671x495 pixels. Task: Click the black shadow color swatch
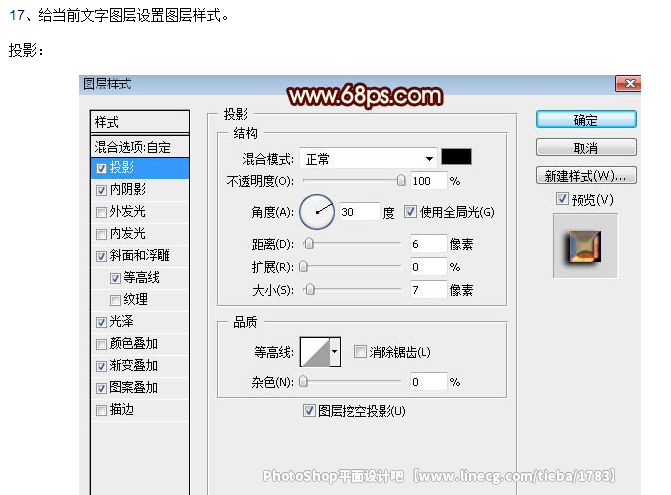click(x=456, y=157)
